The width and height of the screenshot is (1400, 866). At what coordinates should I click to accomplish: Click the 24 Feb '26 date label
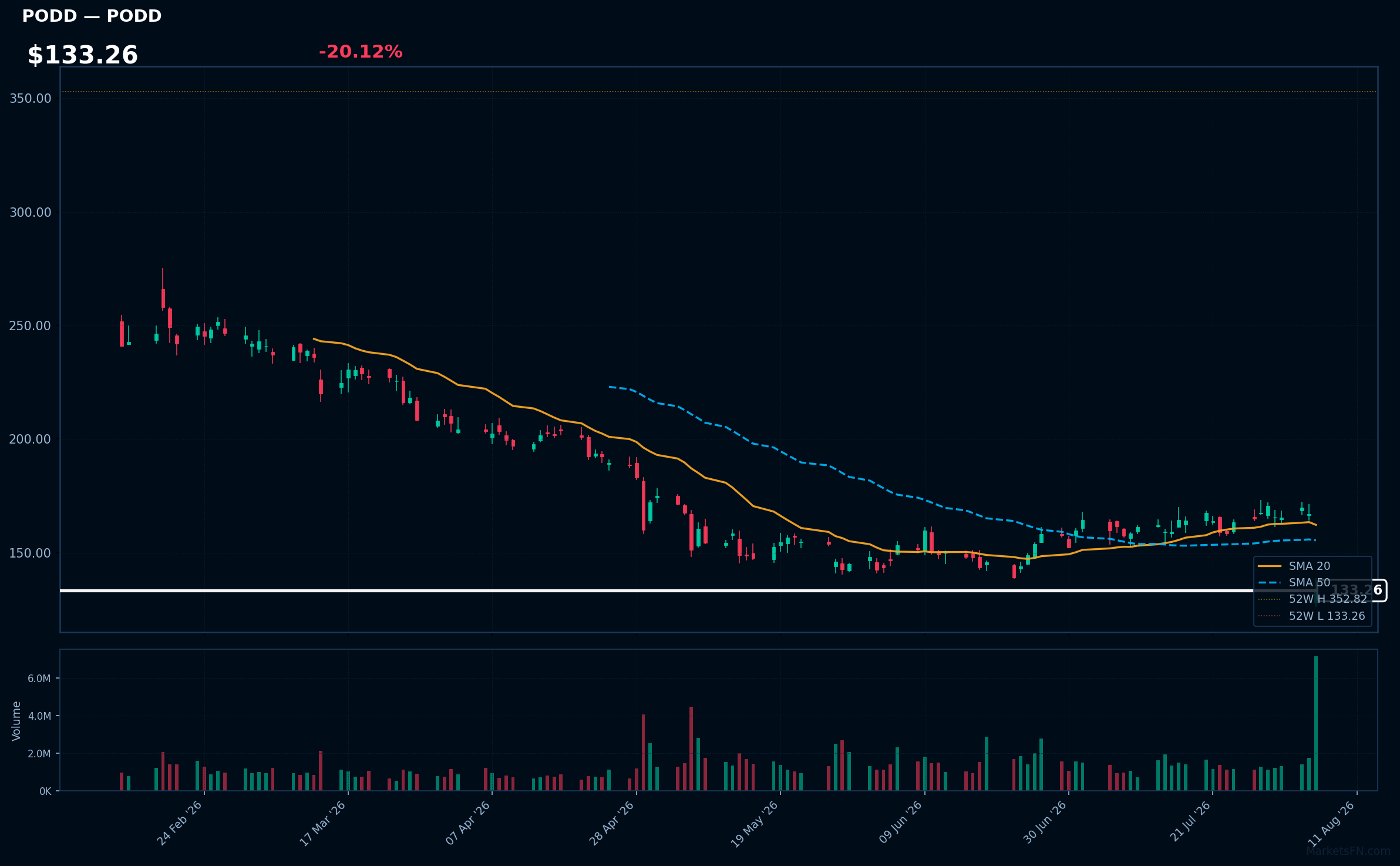click(x=179, y=823)
